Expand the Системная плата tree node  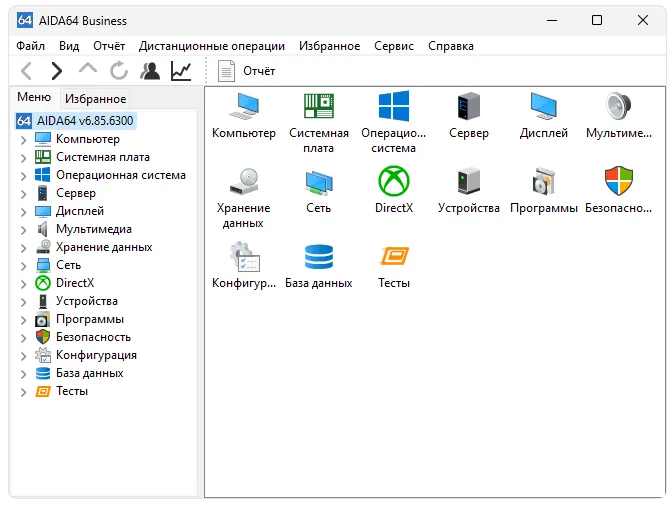point(24,157)
